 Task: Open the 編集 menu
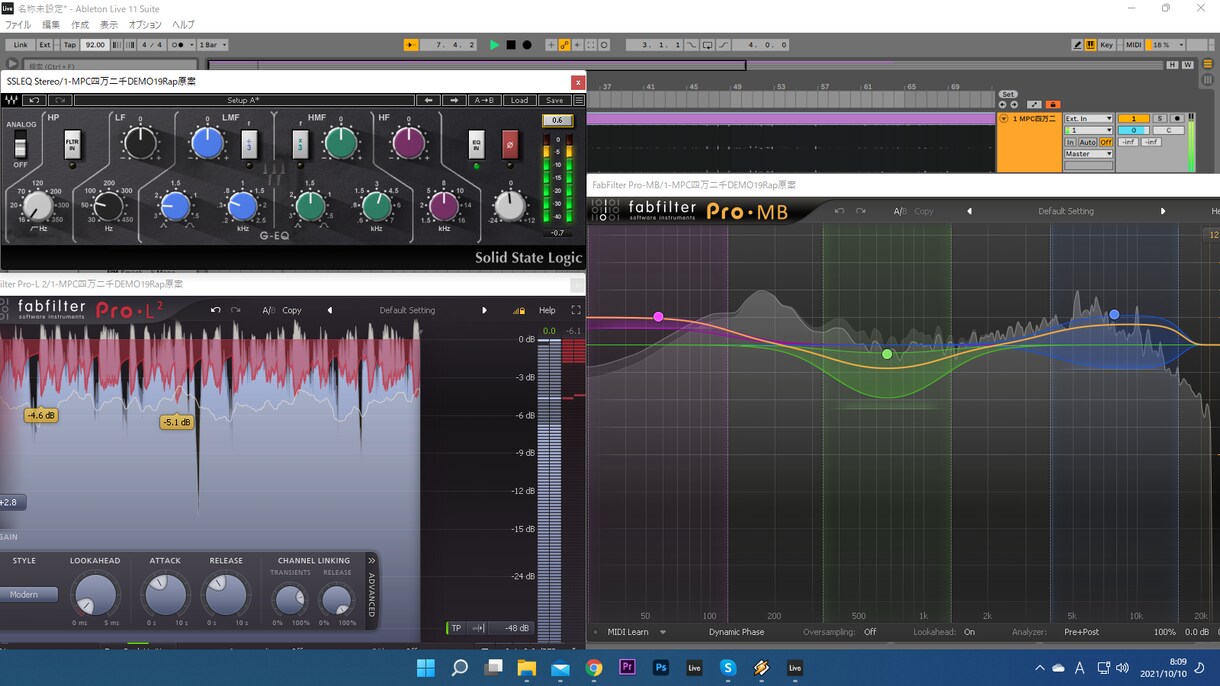point(51,24)
